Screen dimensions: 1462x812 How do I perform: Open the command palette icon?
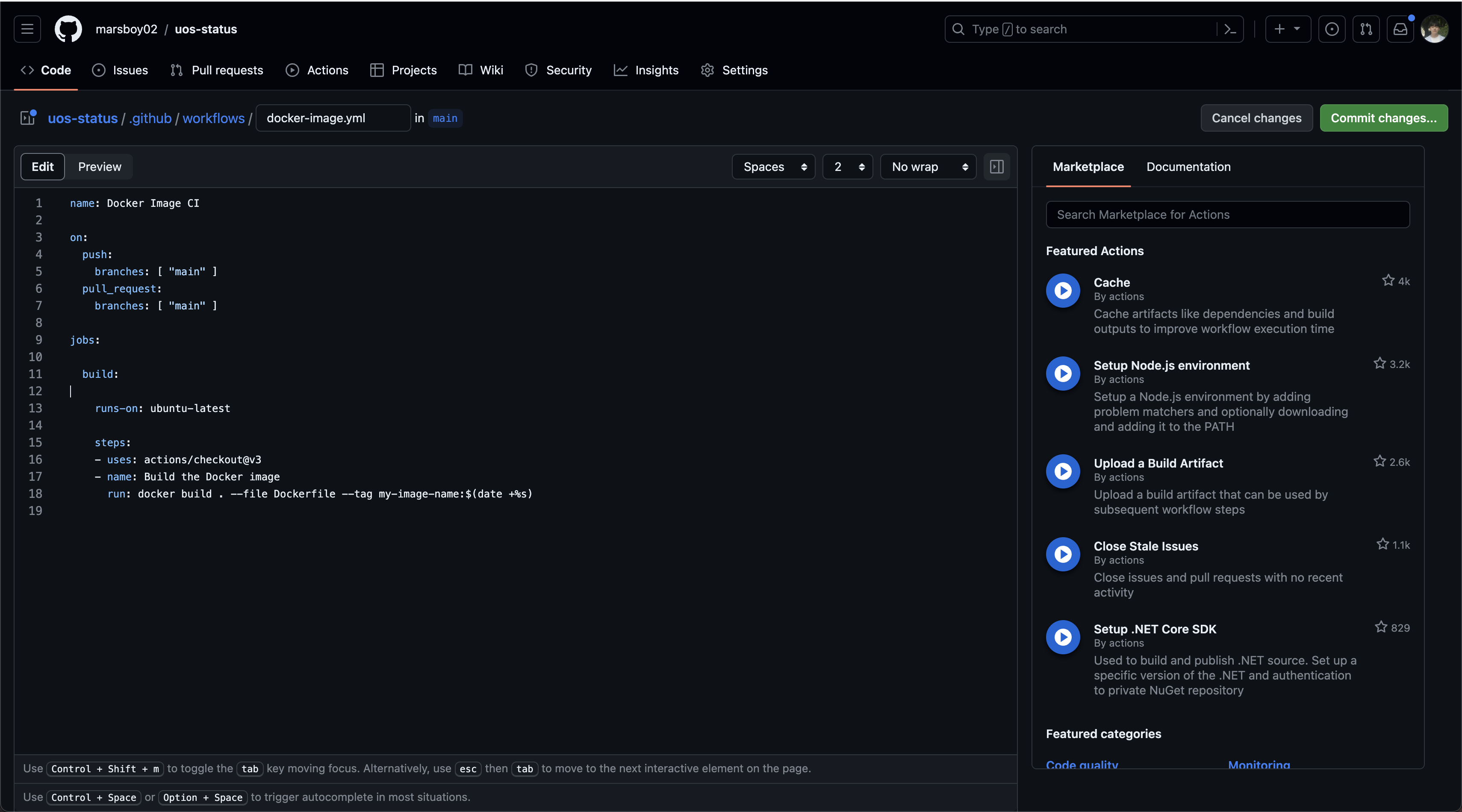pyautogui.click(x=1229, y=29)
